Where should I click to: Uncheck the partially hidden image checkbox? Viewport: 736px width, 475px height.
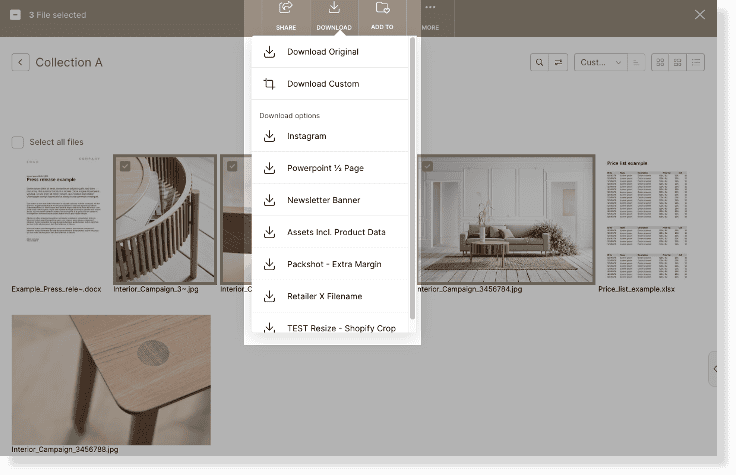point(232,166)
